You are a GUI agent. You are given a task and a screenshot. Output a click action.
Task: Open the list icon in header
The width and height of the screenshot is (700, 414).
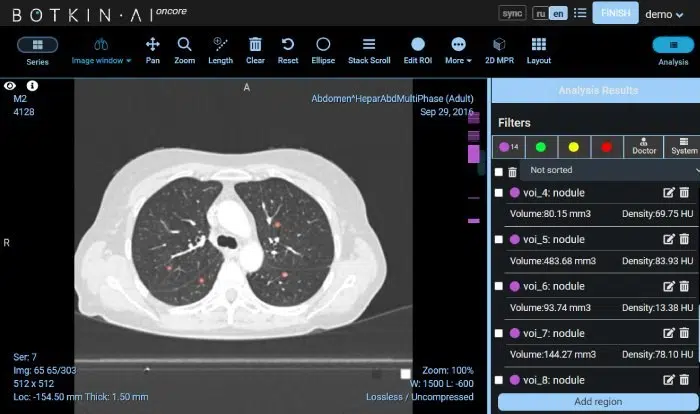click(x=580, y=13)
